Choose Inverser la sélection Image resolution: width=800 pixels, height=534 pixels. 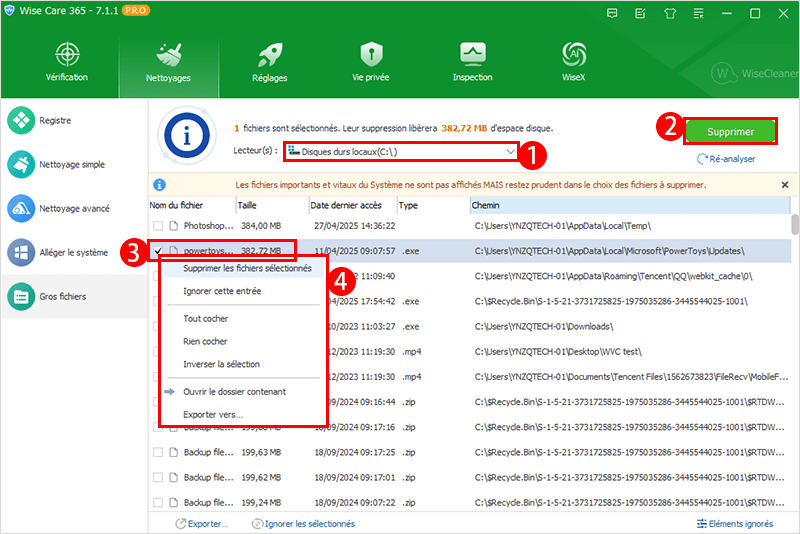pyautogui.click(x=221, y=364)
